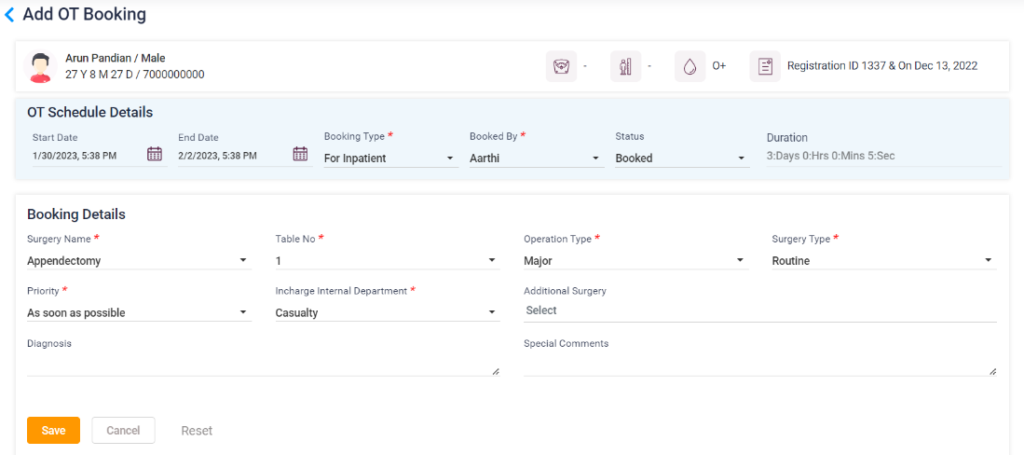The image size is (1024, 455).
Task: Open the Start Date calendar picker
Action: (x=154, y=154)
